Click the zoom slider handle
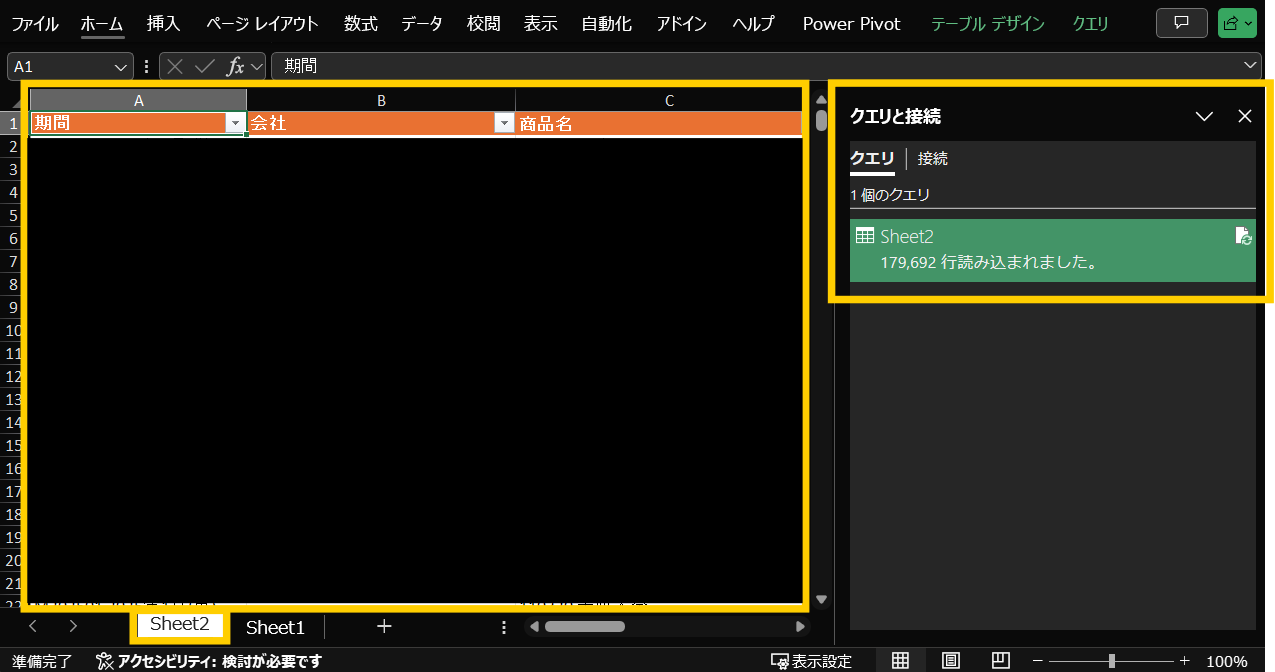1275x672 pixels. click(1112, 661)
